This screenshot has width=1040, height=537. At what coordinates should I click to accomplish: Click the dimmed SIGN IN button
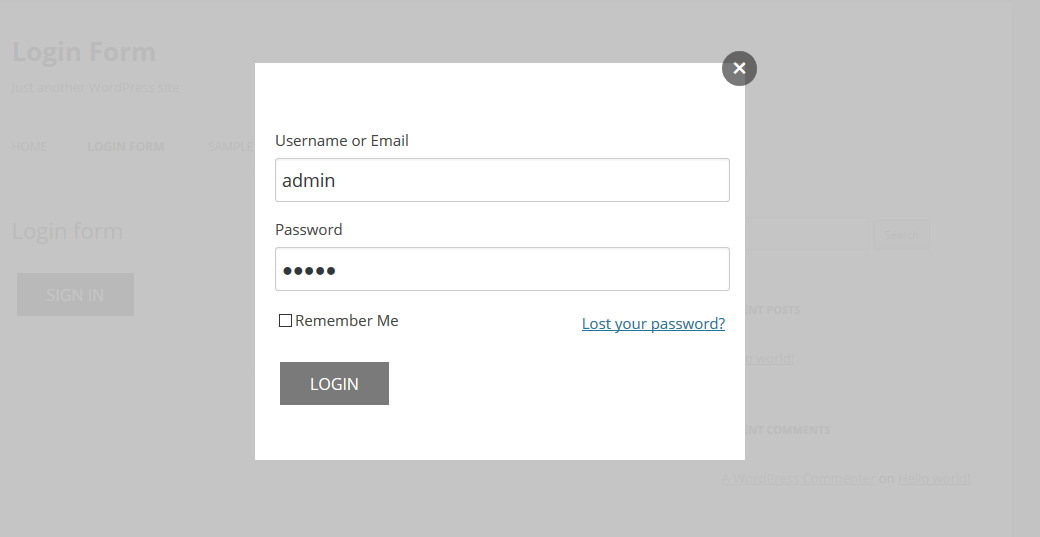tap(75, 294)
